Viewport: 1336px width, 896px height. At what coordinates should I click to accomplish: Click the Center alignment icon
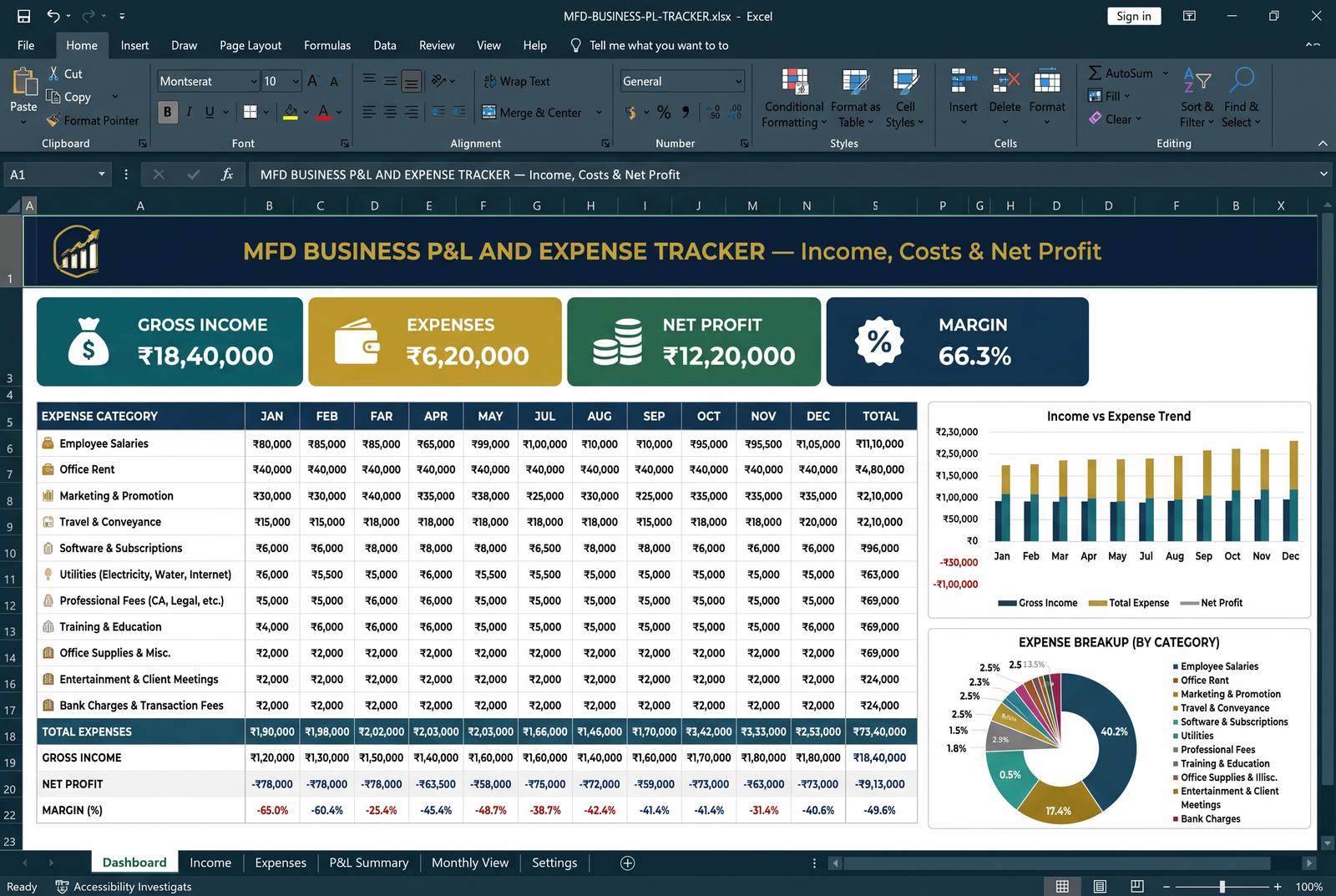tap(390, 112)
